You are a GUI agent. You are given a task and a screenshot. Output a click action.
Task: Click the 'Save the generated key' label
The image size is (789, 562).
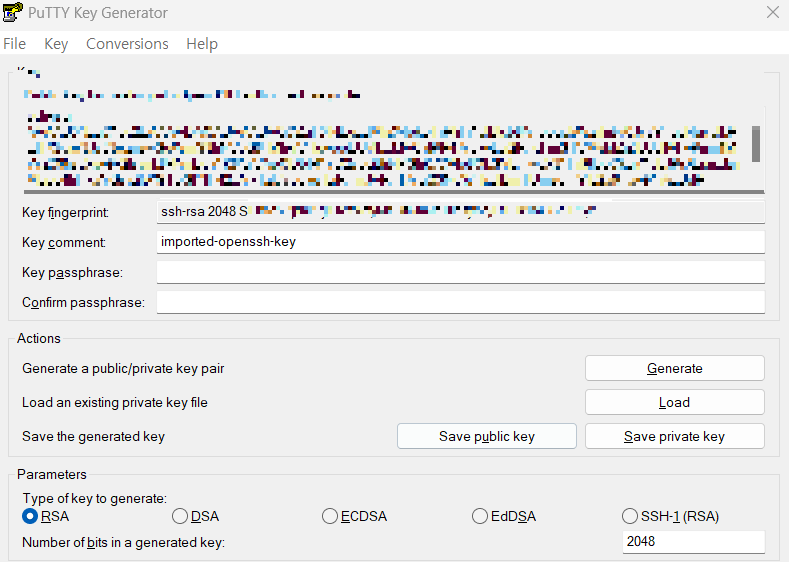[94, 437]
